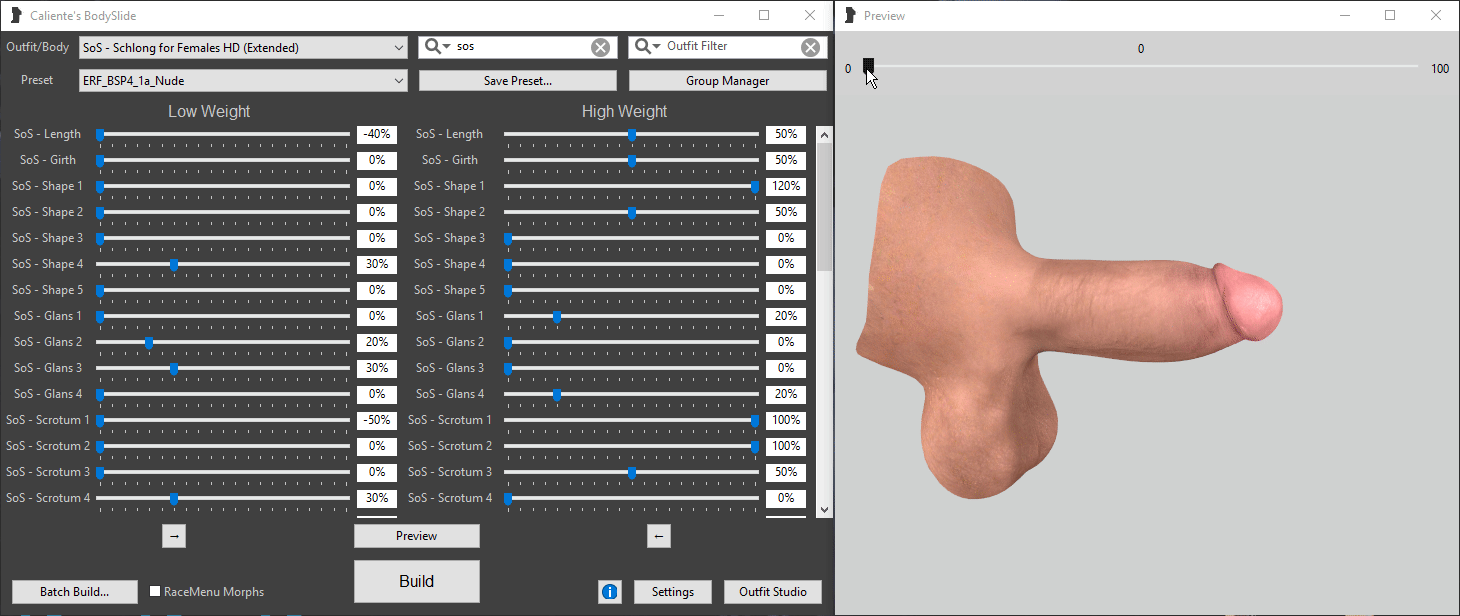
Task: Click the large Build button
Action: click(x=417, y=581)
